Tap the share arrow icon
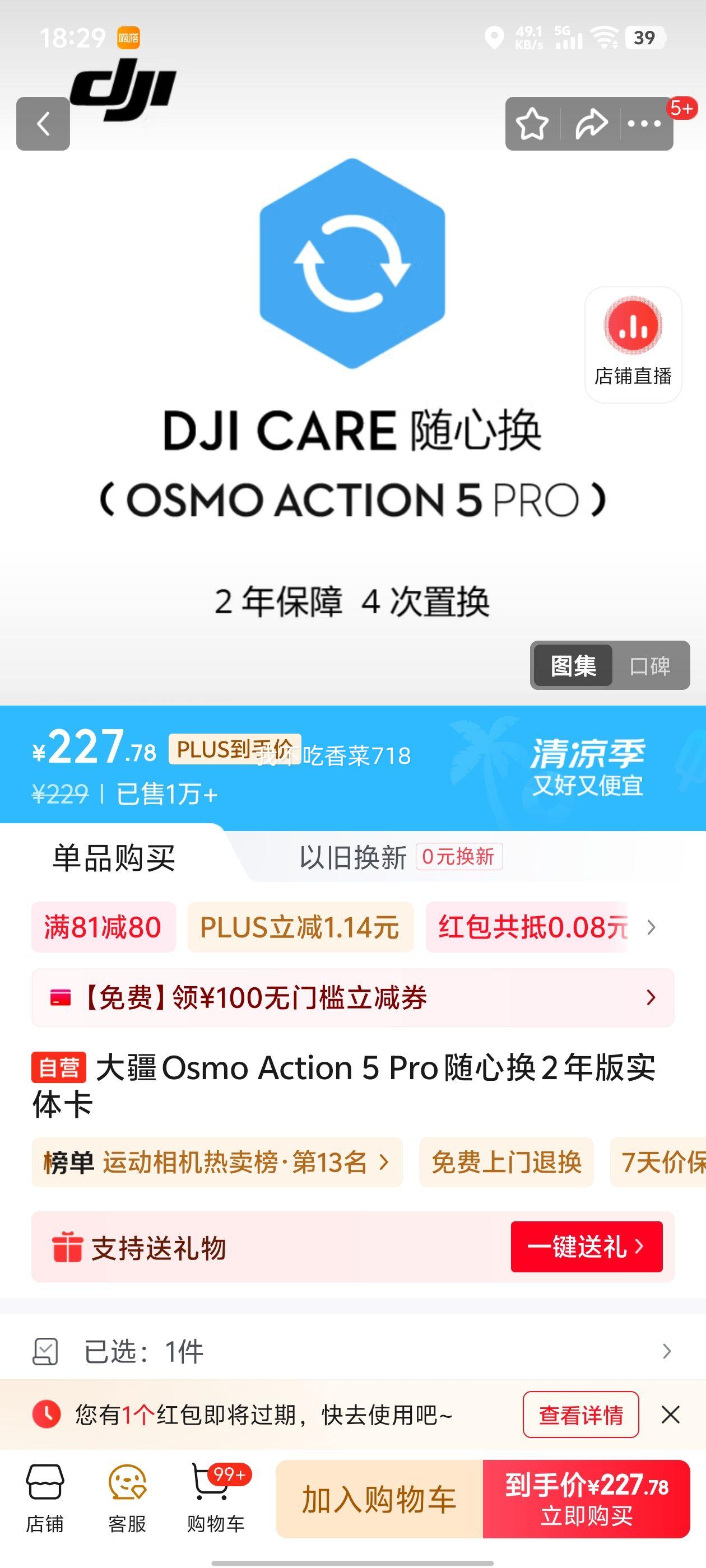This screenshot has height=1568, width=706. pos(591,124)
